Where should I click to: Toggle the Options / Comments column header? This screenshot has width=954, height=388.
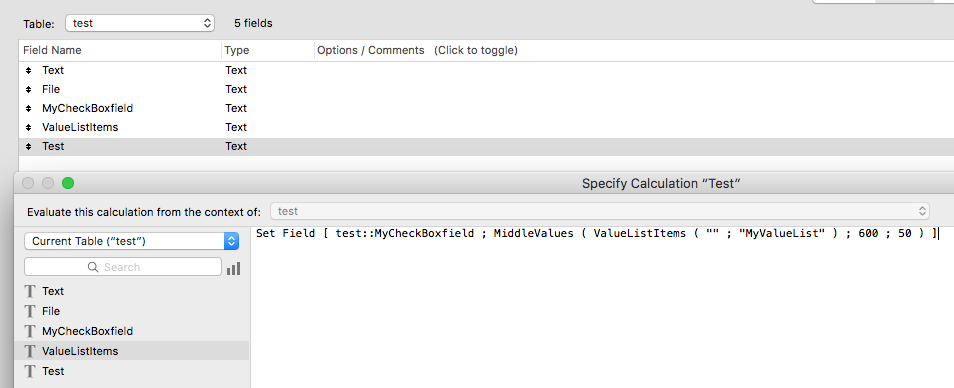tap(417, 50)
